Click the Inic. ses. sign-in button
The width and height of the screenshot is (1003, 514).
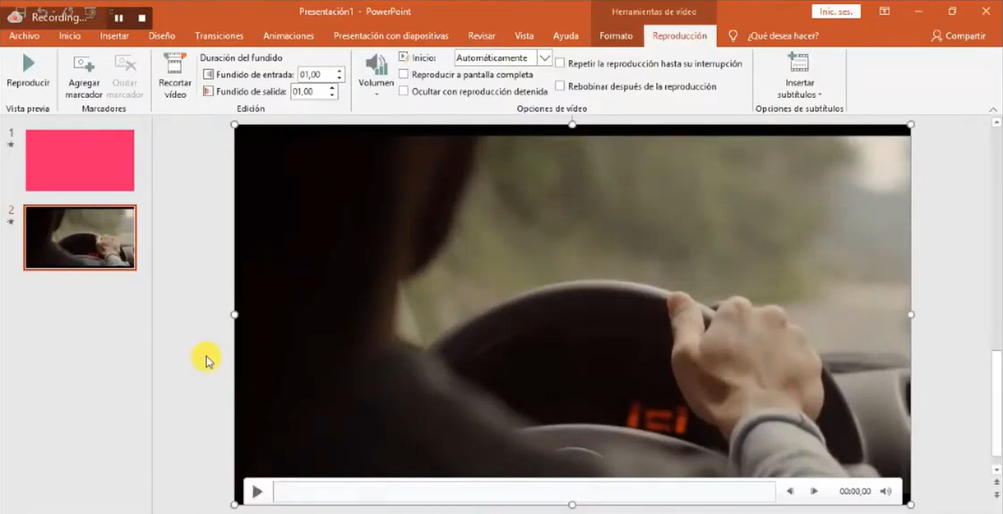coord(836,12)
